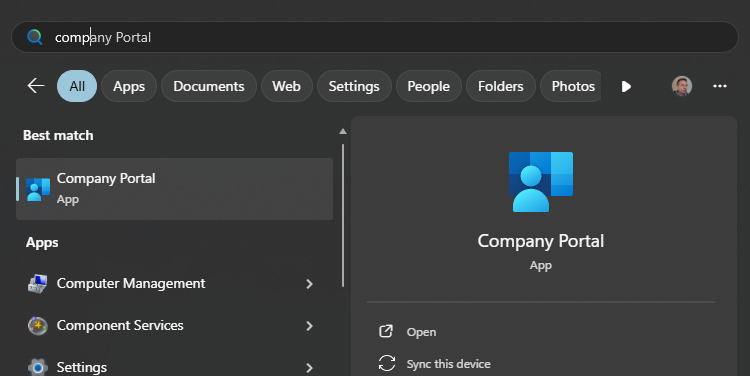Viewport: 750px width, 376px height.
Task: Switch to the Web filter tab
Action: [287, 86]
